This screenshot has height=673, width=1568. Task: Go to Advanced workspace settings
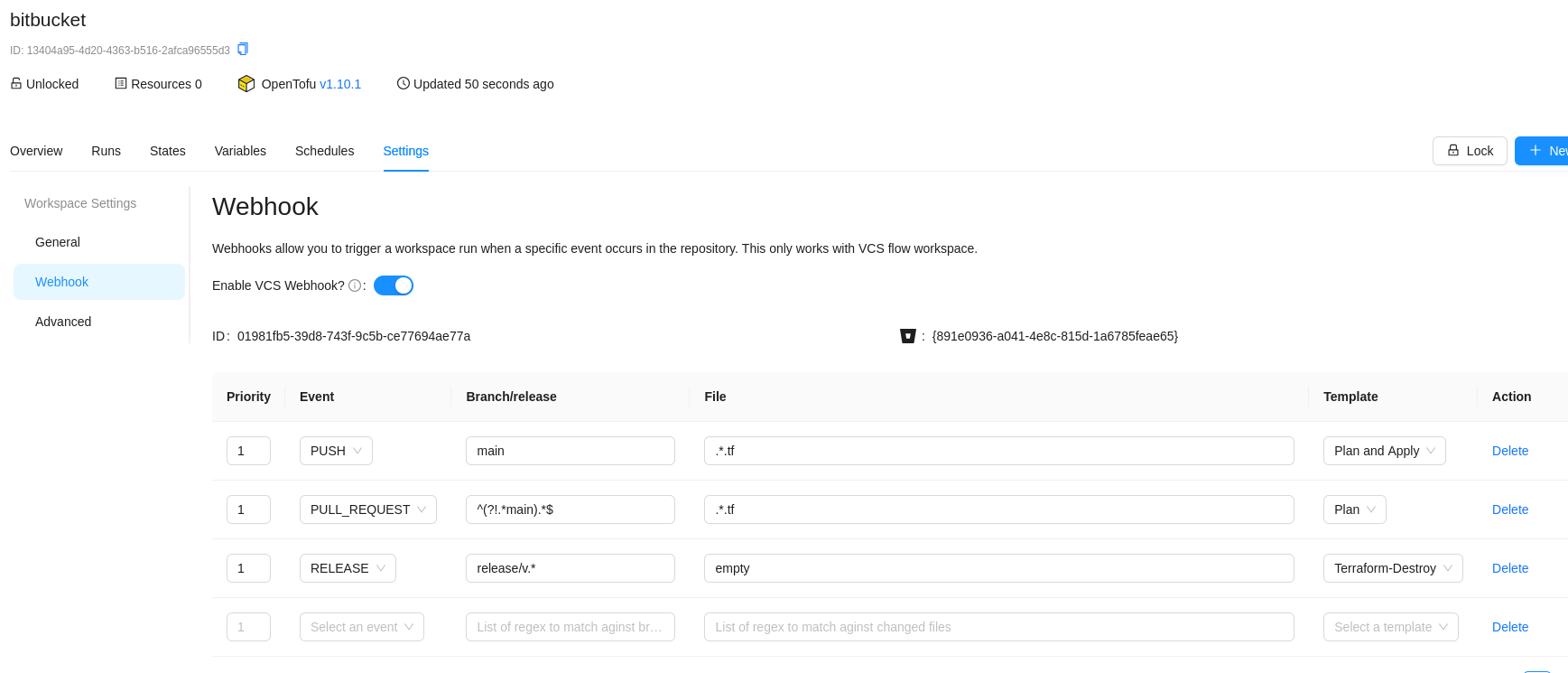pyautogui.click(x=63, y=322)
